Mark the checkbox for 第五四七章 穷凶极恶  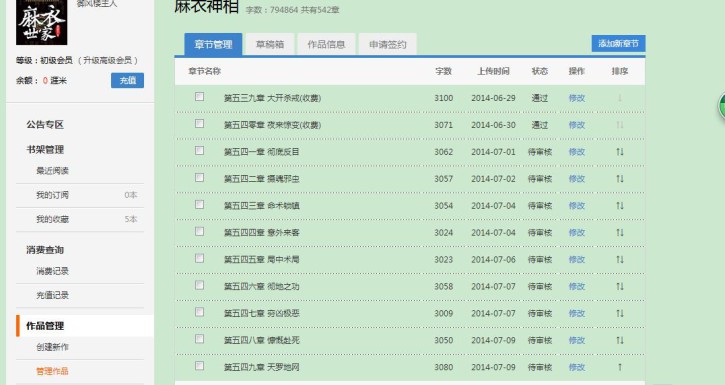tap(199, 312)
